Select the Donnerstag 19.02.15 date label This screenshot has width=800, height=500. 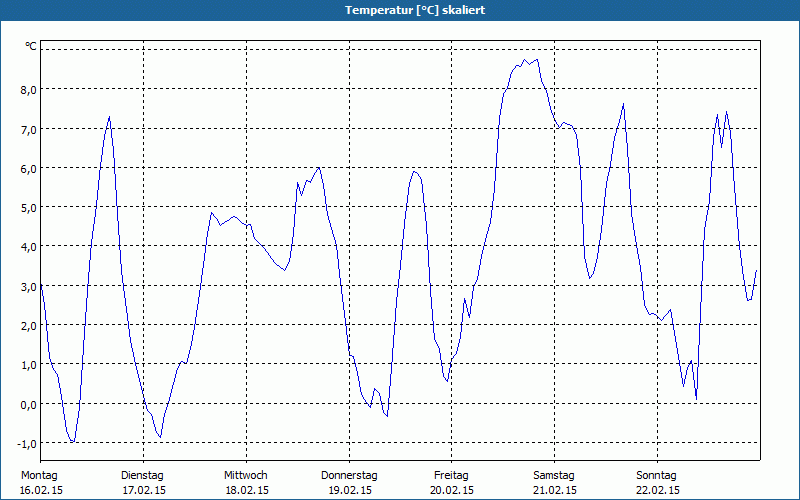click(349, 483)
